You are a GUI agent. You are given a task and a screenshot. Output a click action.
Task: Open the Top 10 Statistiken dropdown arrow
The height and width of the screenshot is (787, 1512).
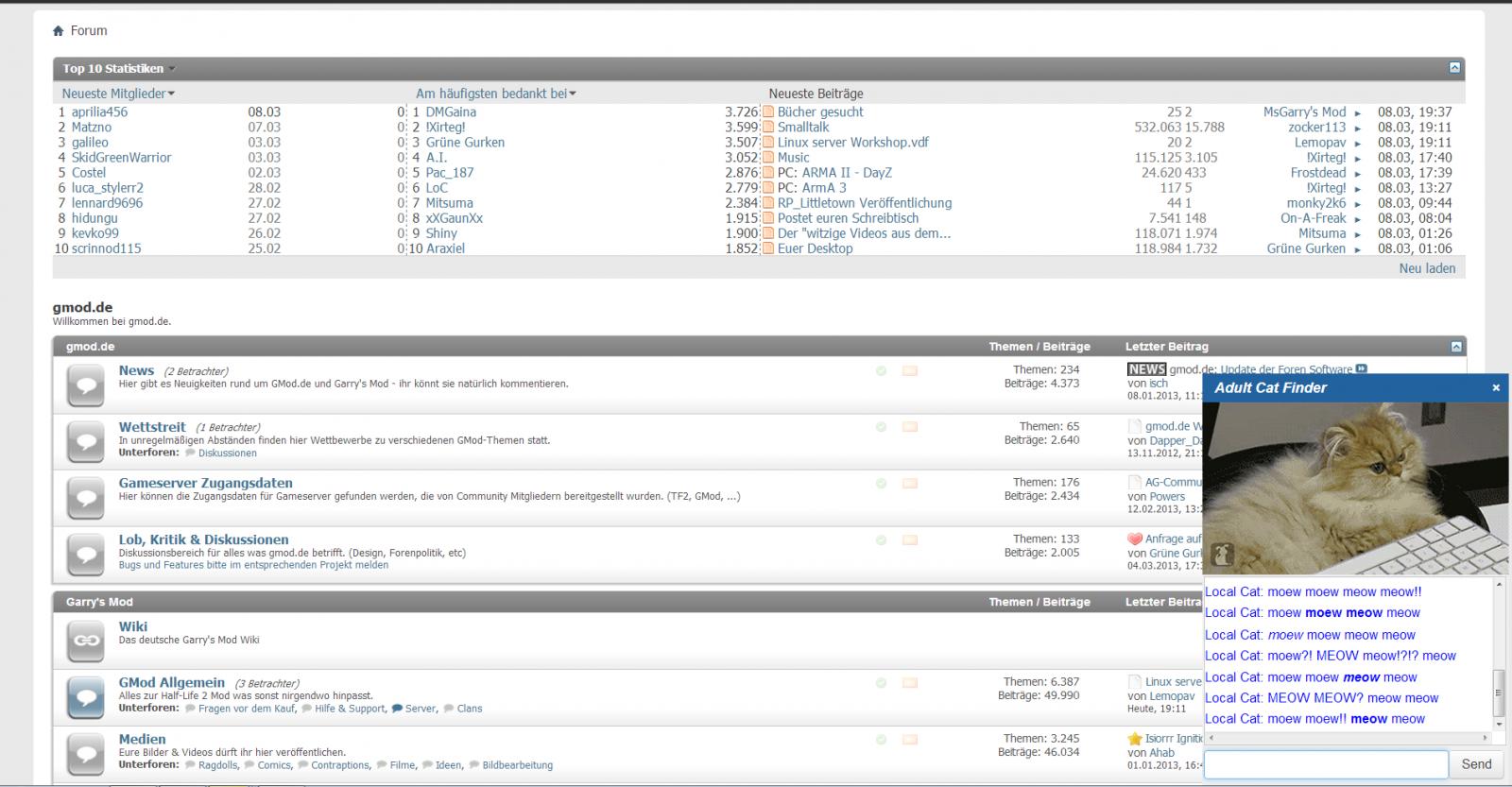click(173, 69)
